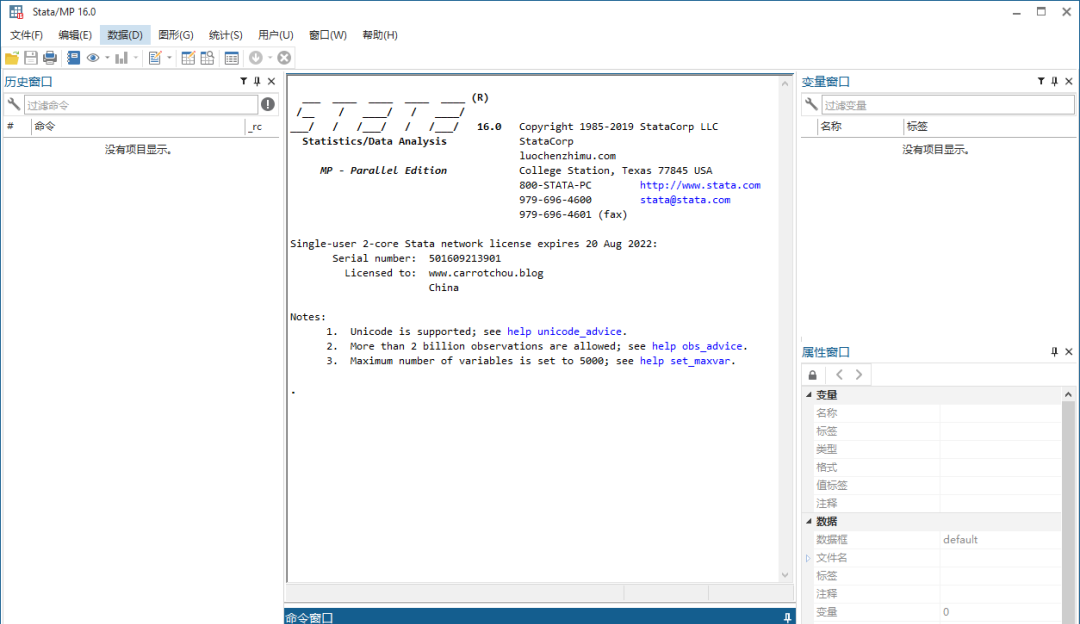Click the More down-arrow circle icon
1080x624 pixels.
[256, 59]
